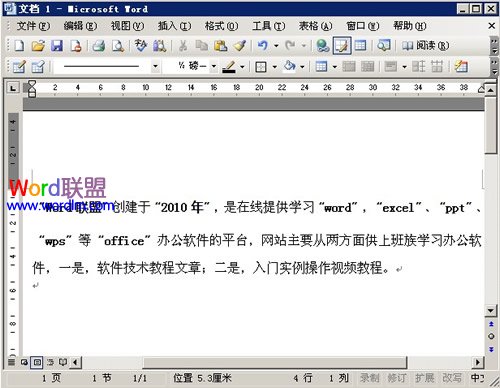Screen dimensions: 500x388
Task: Click the Table AutoFormat icon
Action: tap(461, 67)
